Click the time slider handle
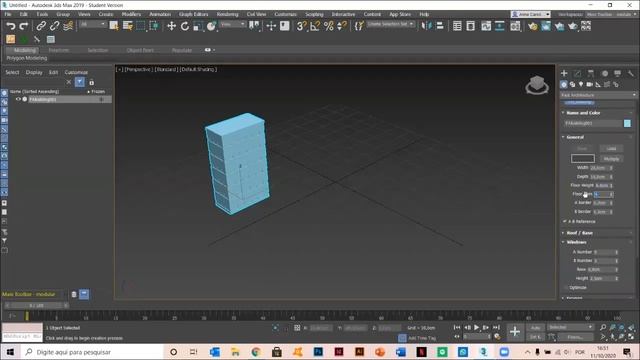Viewport: 640px width, 360px height. (37, 305)
